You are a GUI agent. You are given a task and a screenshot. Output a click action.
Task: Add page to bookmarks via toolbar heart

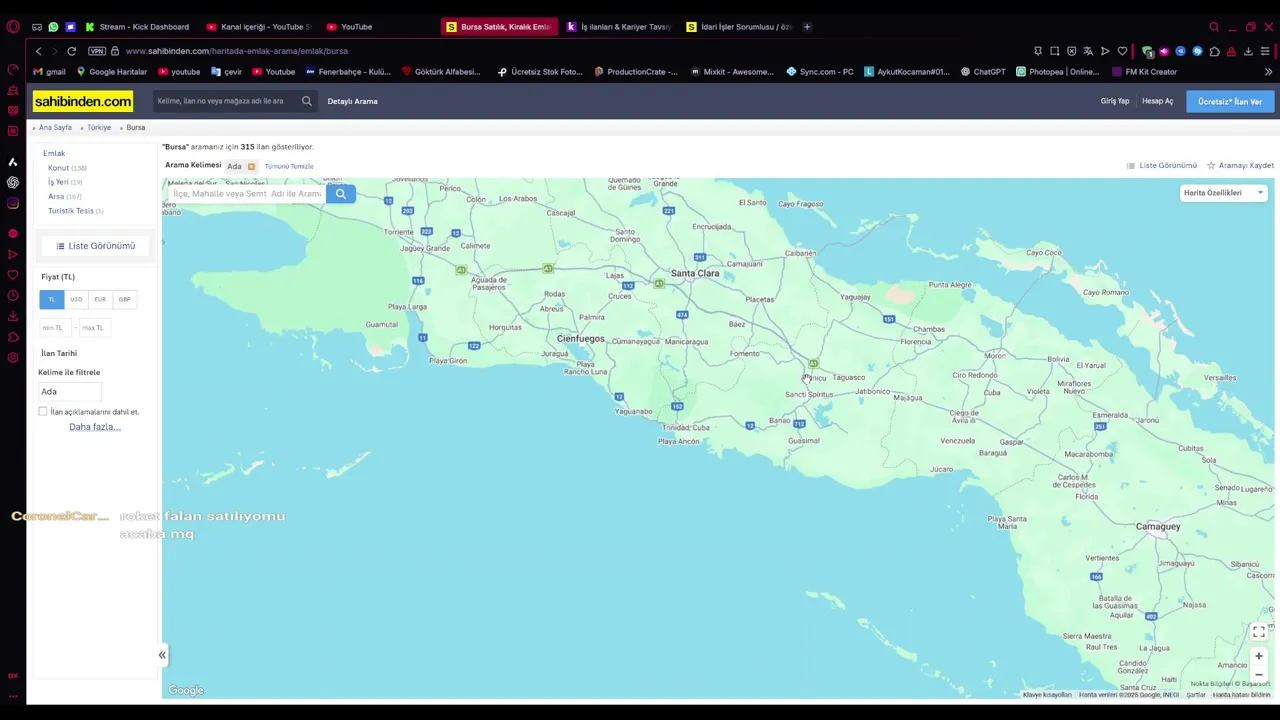pos(1122,51)
